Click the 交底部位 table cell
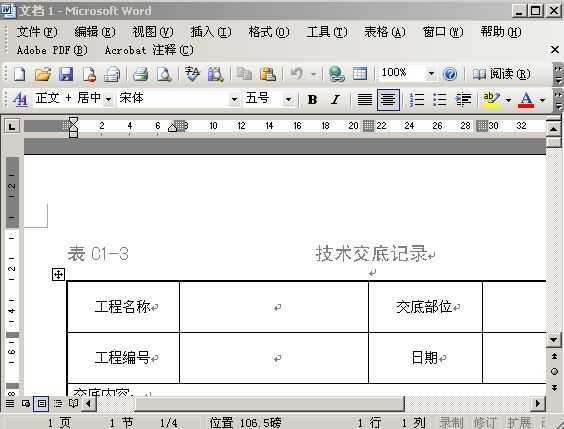The height and width of the screenshot is (429, 564). (x=425, y=307)
